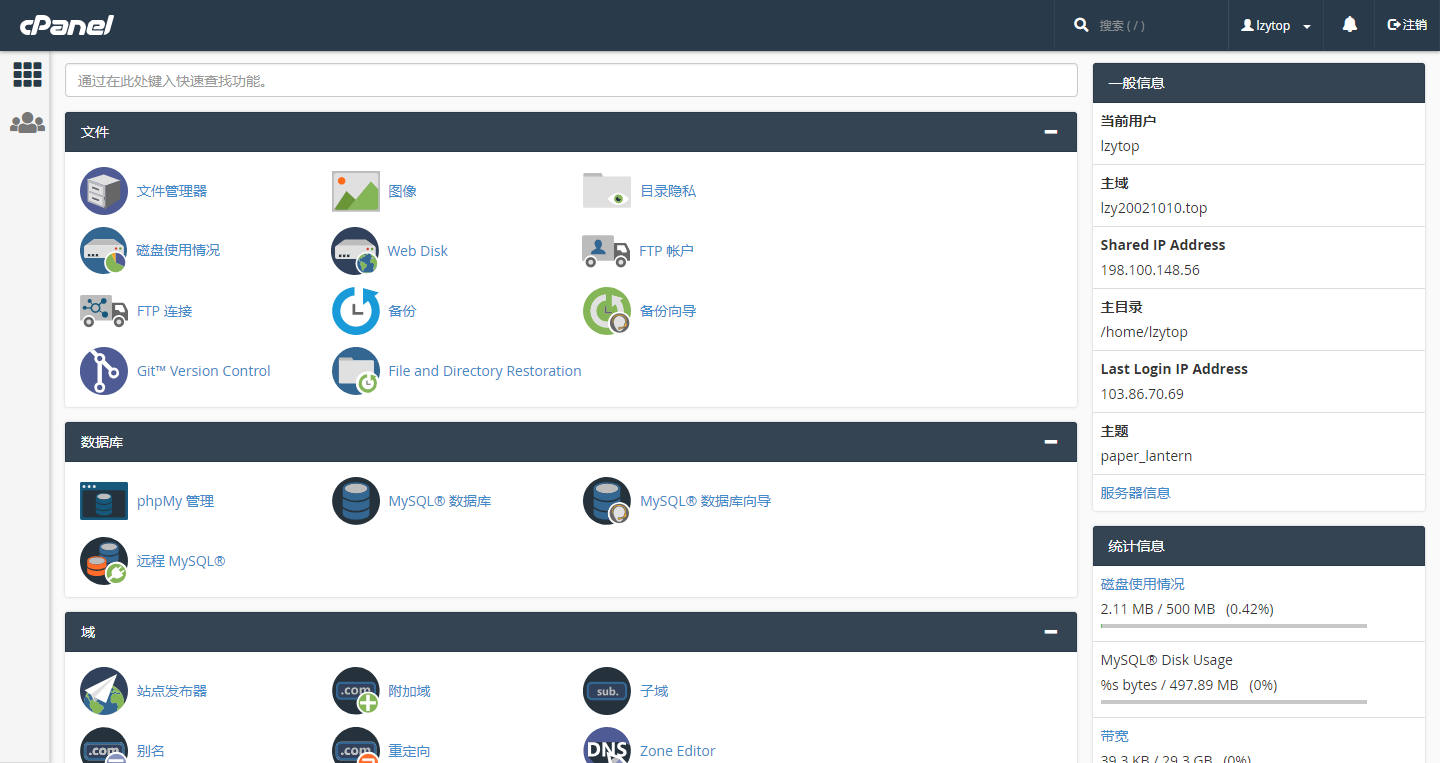Collapse the 文件 section
The height and width of the screenshot is (763, 1440).
[x=1051, y=132]
